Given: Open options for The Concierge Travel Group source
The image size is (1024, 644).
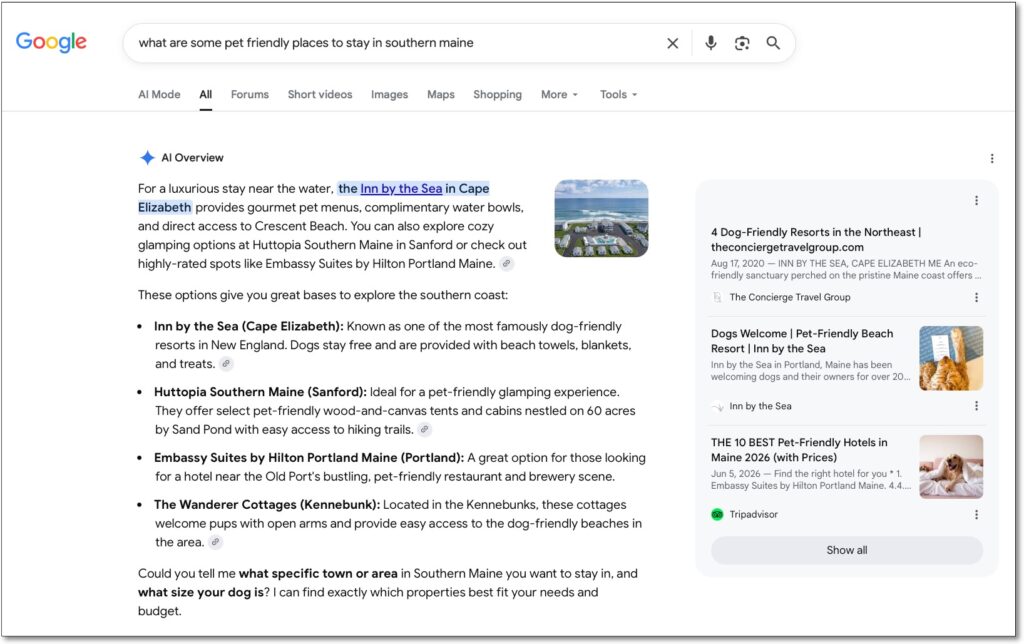Looking at the screenshot, I should [x=976, y=297].
